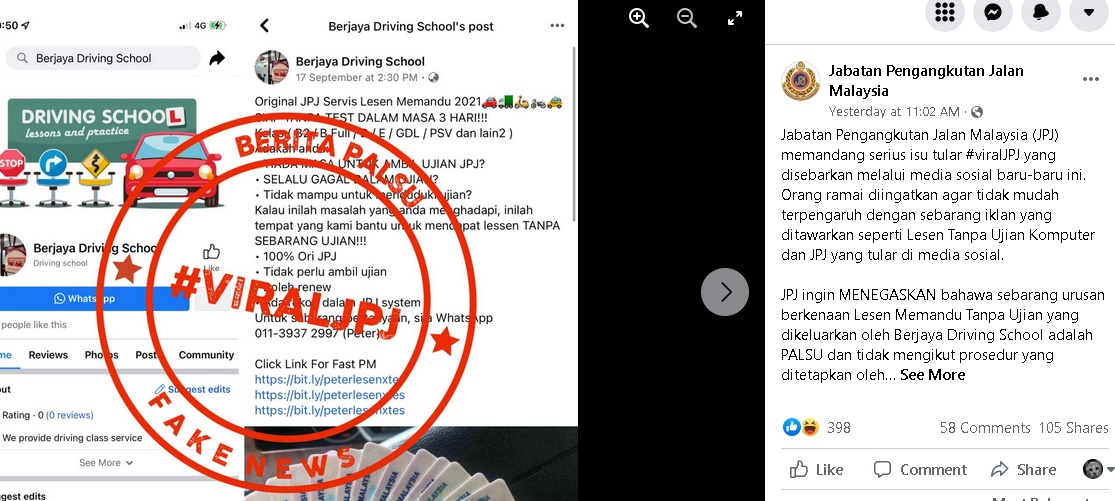Image resolution: width=1115 pixels, height=501 pixels.
Task: Open the Facebook apps grid menu
Action: pos(944,12)
